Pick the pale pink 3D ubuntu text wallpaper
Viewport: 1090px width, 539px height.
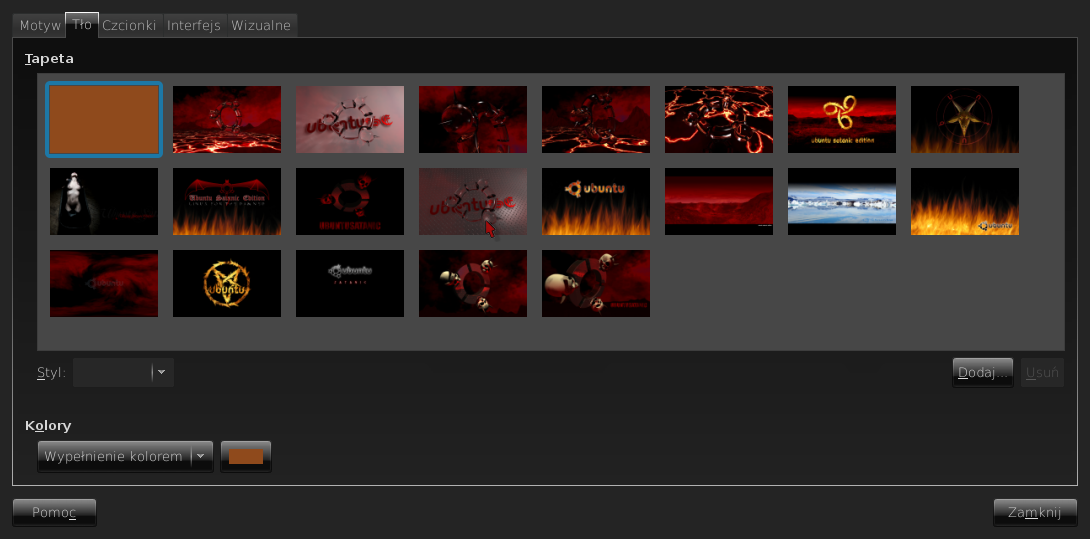pyautogui.click(x=350, y=119)
